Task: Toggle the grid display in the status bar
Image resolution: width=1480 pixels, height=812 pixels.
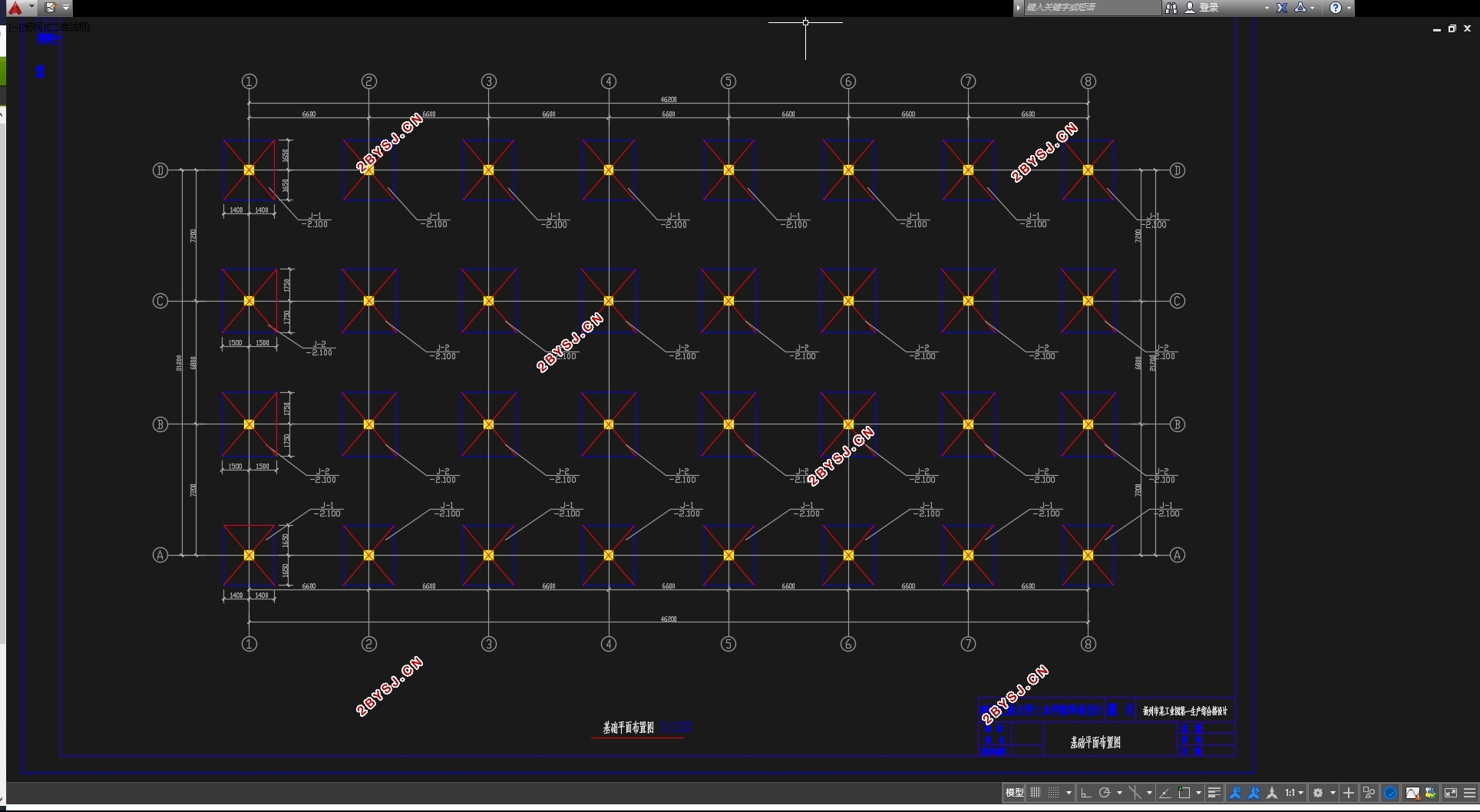Action: pyautogui.click(x=1036, y=793)
